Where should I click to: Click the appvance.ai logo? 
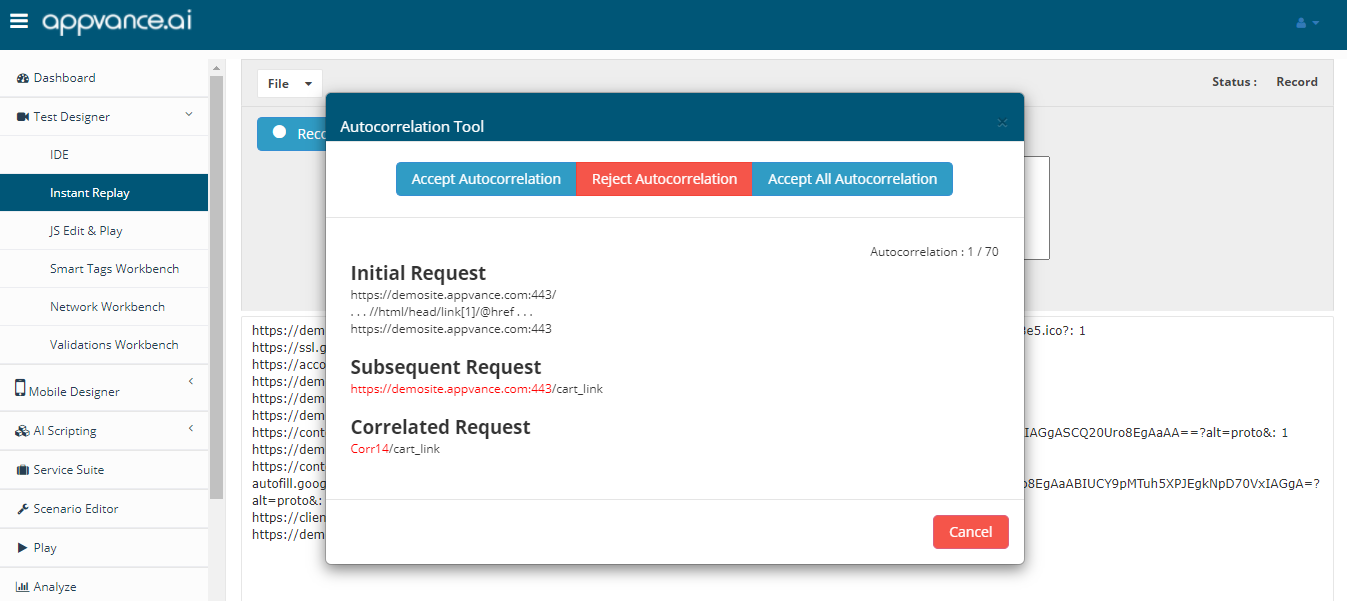(118, 22)
